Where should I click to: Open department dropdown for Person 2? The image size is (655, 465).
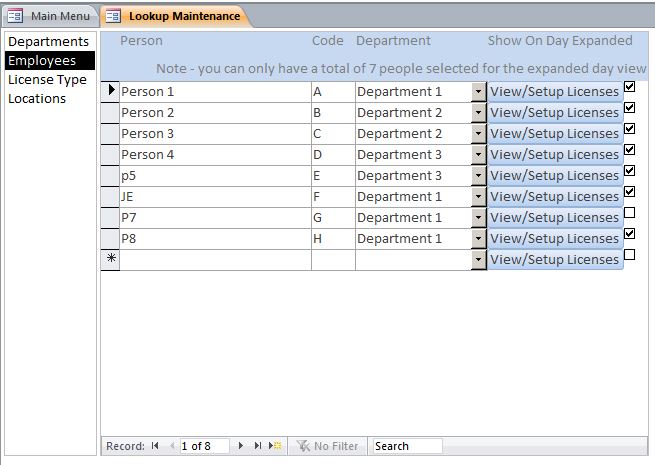point(478,112)
